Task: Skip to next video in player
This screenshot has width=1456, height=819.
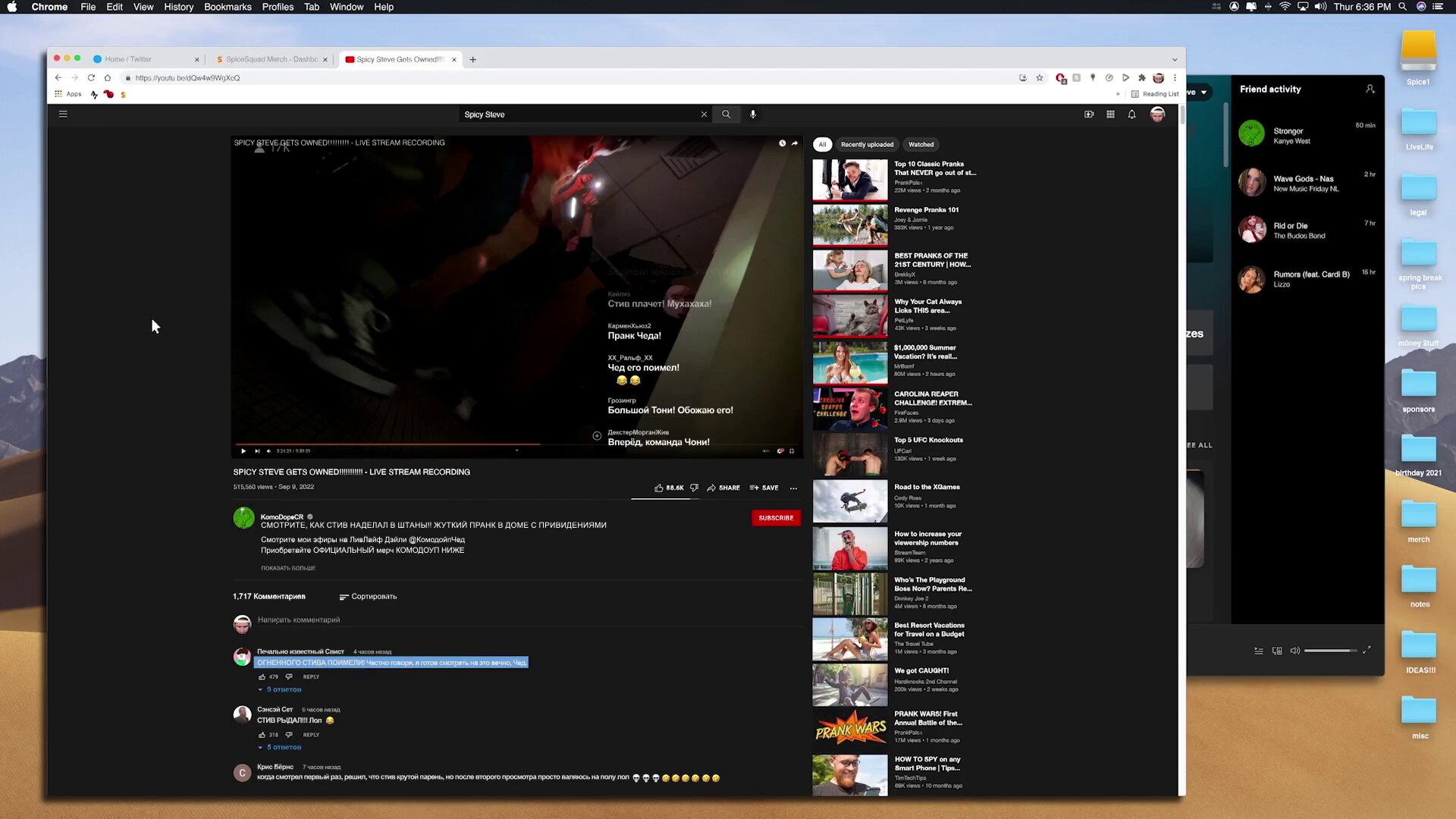Action: pos(257,451)
